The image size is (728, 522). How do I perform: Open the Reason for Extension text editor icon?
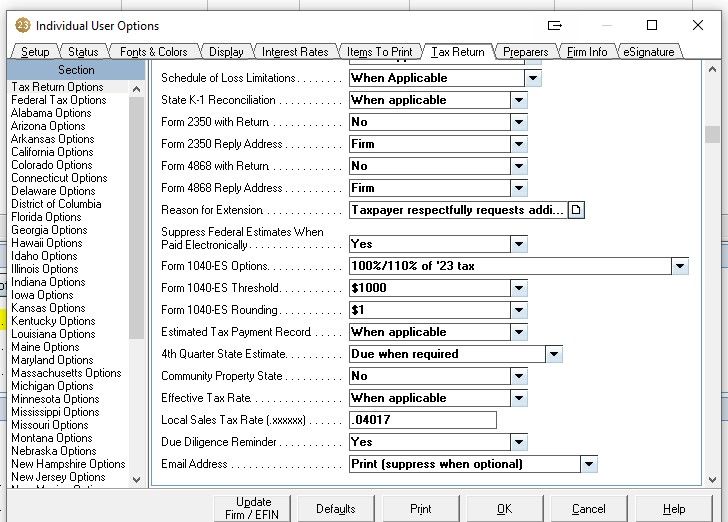576,210
